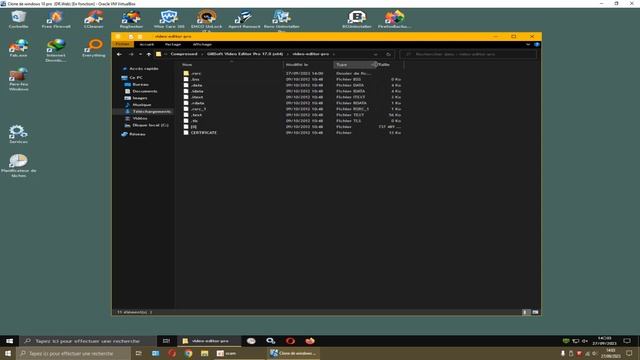This screenshot has height=360, width=640.
Task: Open the Wise Care 365 shortcut
Action: (x=169, y=20)
